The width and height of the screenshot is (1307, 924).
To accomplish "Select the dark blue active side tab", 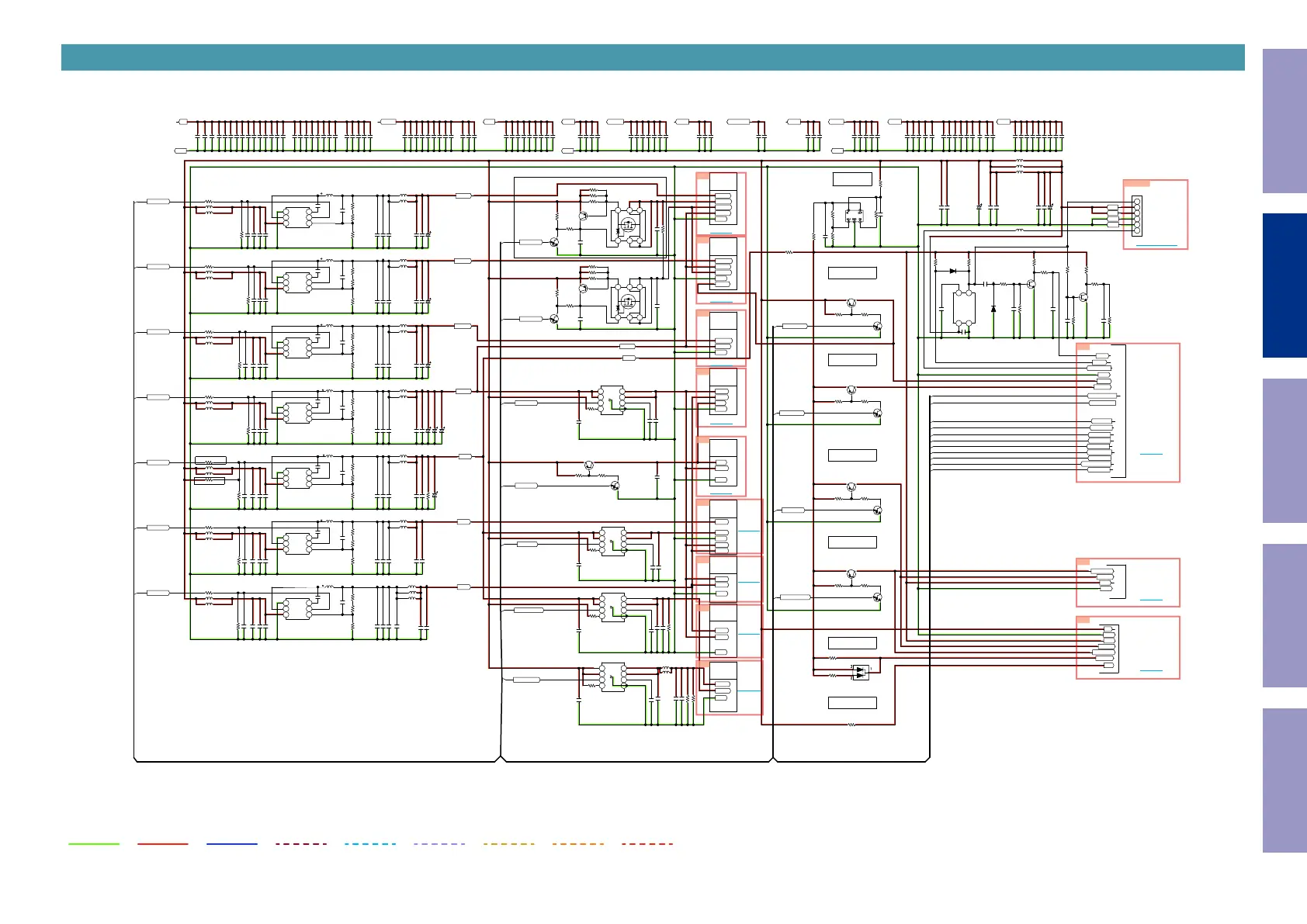I will coord(1284,286).
